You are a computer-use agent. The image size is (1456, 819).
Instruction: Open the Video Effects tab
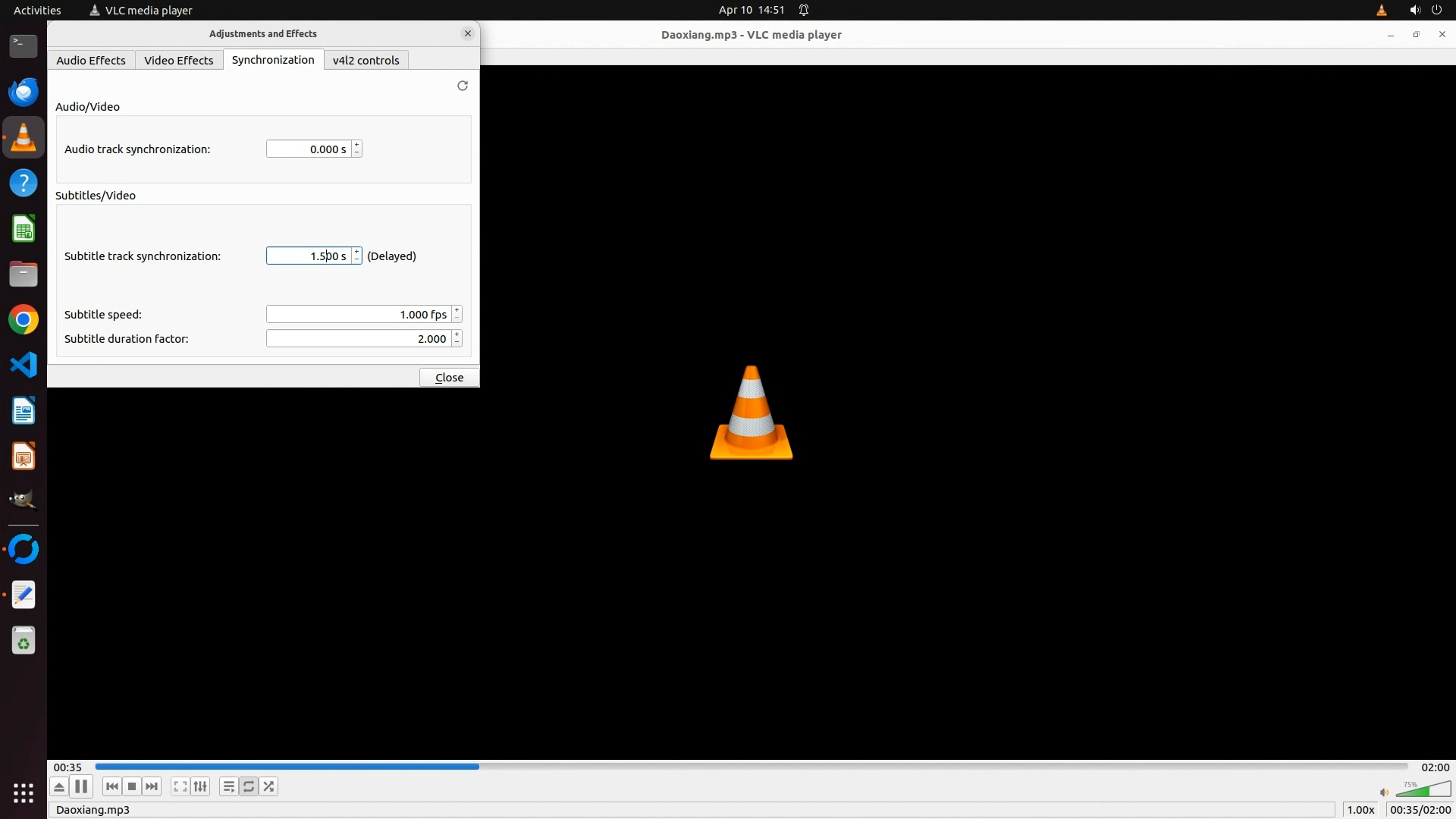coord(179,60)
